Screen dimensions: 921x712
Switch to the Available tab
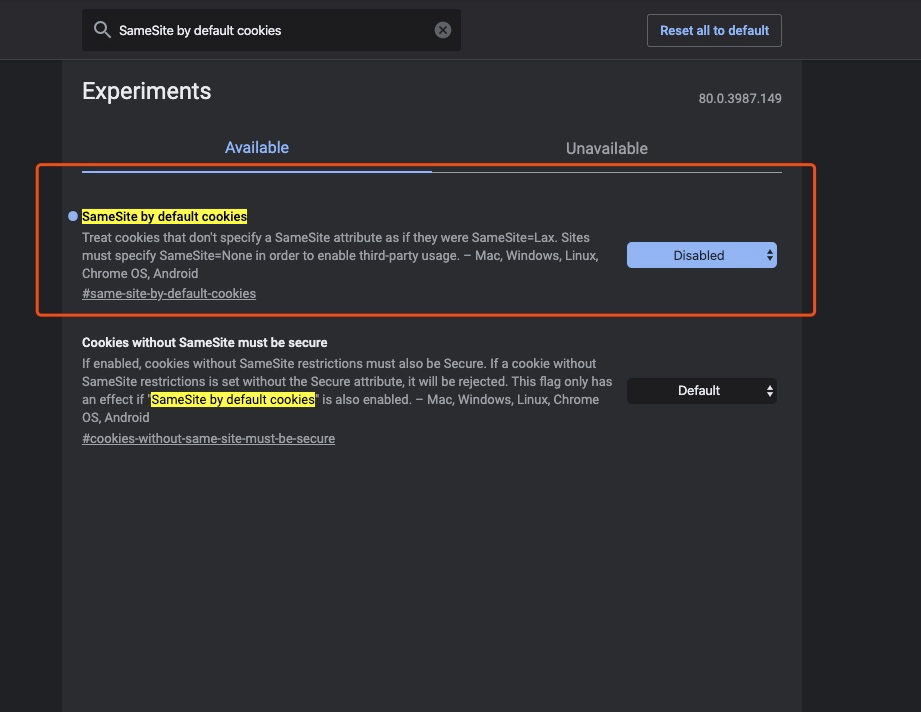click(x=257, y=148)
